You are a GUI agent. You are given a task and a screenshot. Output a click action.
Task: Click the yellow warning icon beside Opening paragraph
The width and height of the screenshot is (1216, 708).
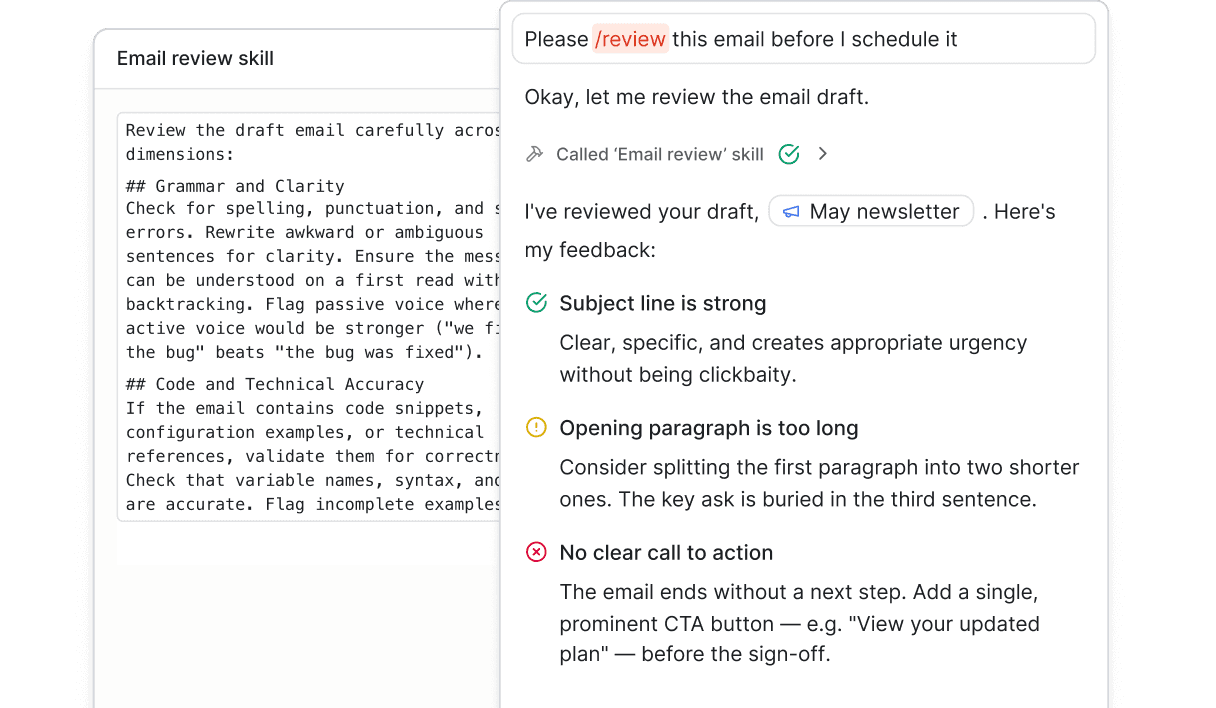pos(536,428)
